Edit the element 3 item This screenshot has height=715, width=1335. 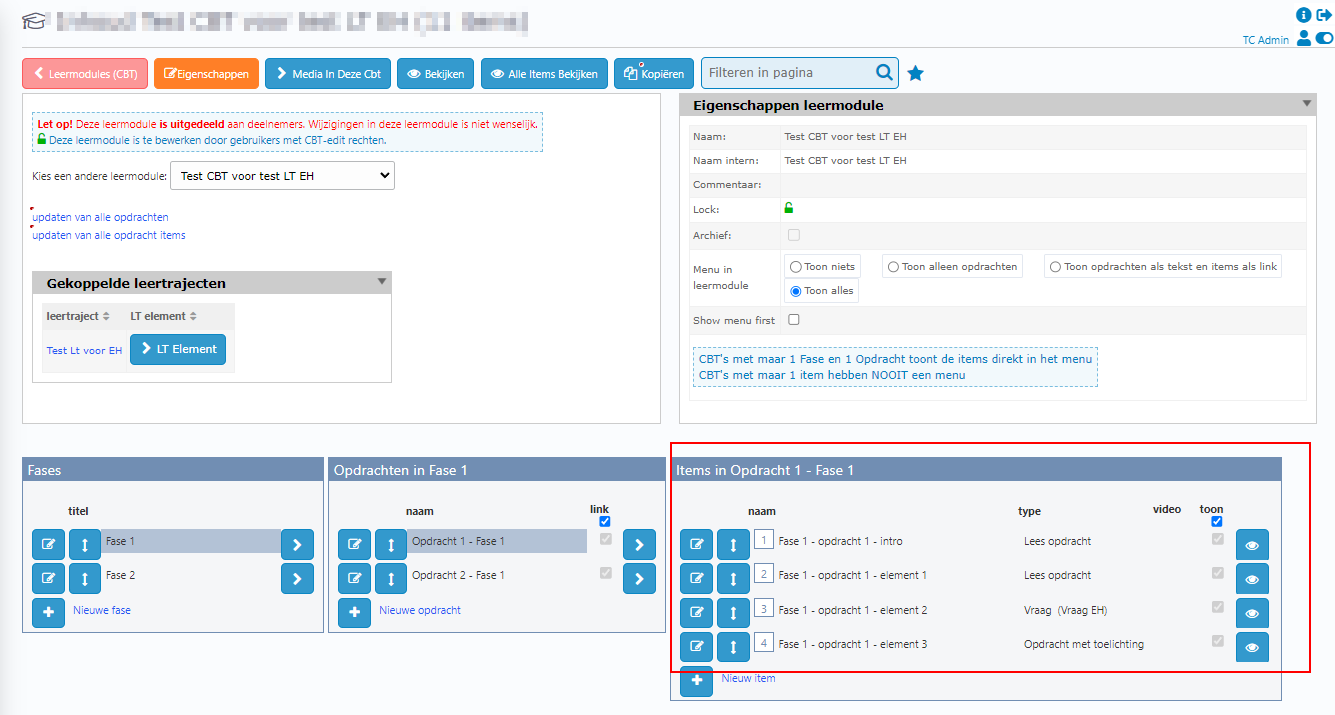point(696,647)
